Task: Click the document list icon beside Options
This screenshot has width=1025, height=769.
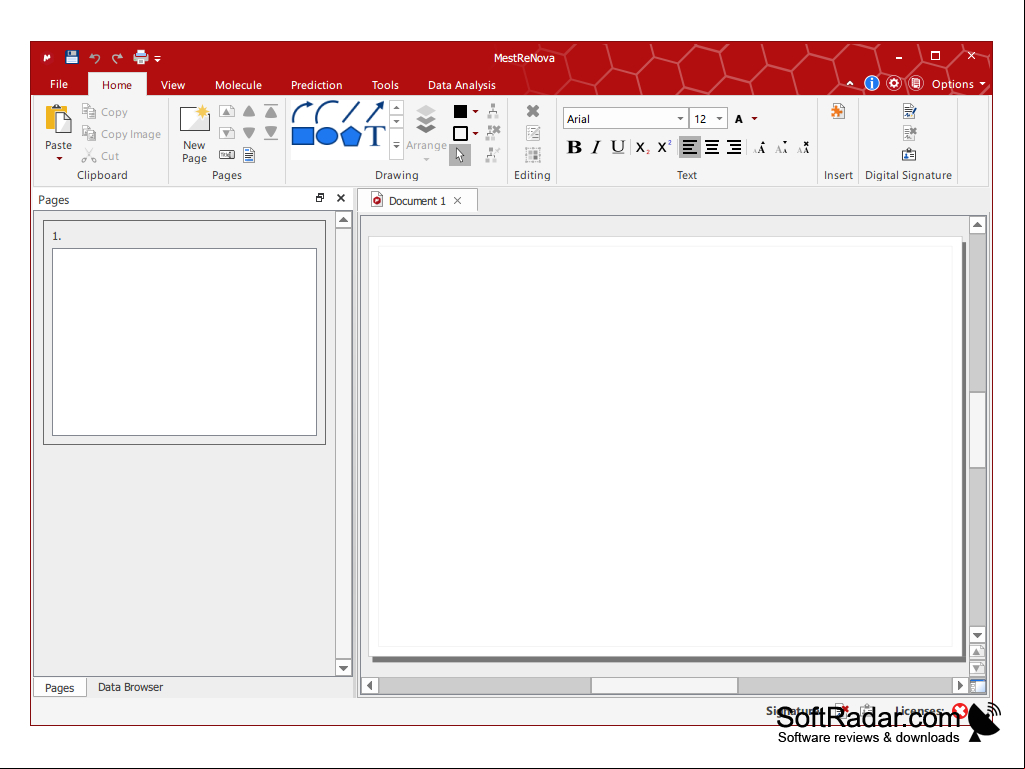Action: pos(916,84)
